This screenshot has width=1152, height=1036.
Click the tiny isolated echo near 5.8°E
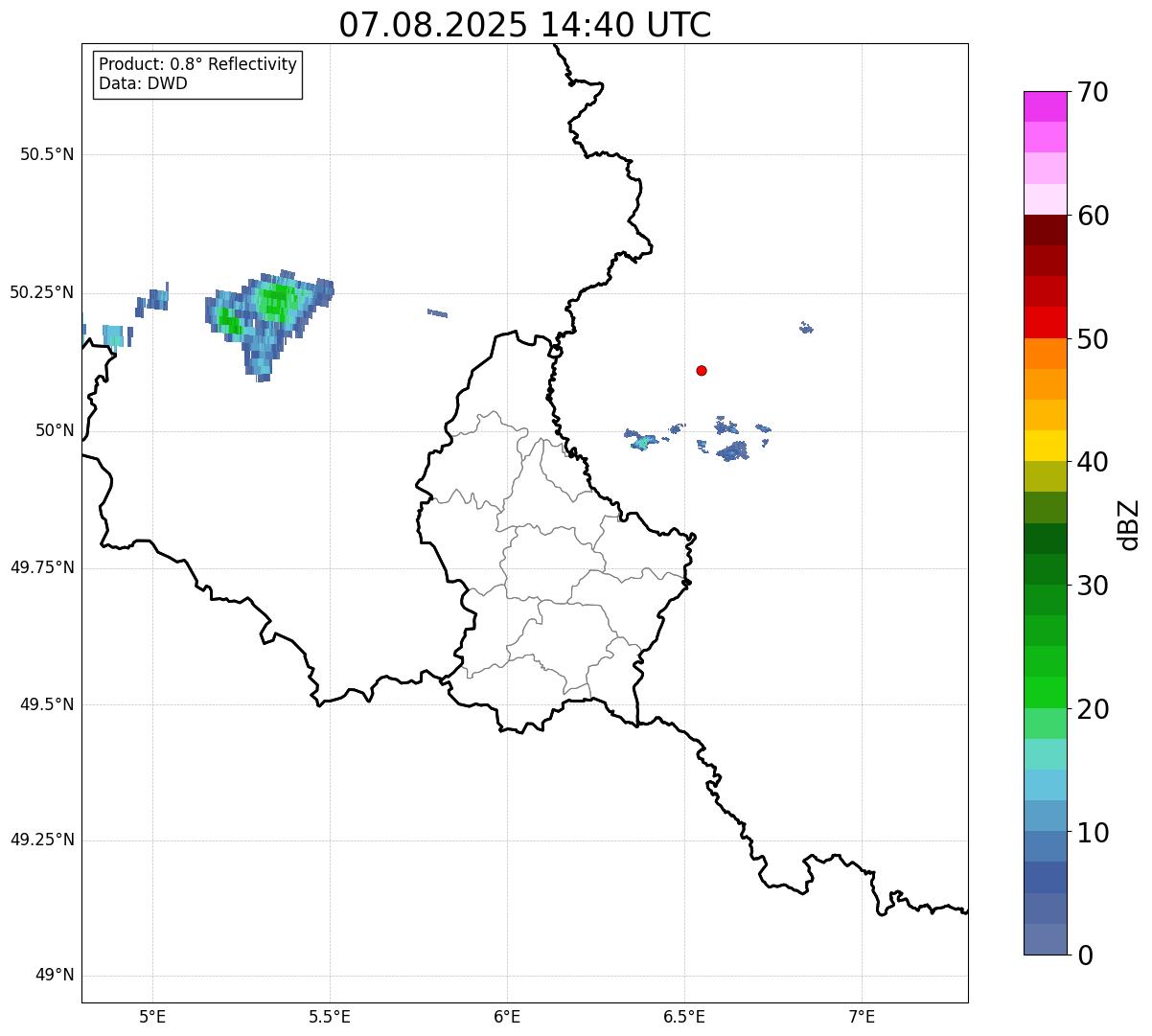(437, 312)
